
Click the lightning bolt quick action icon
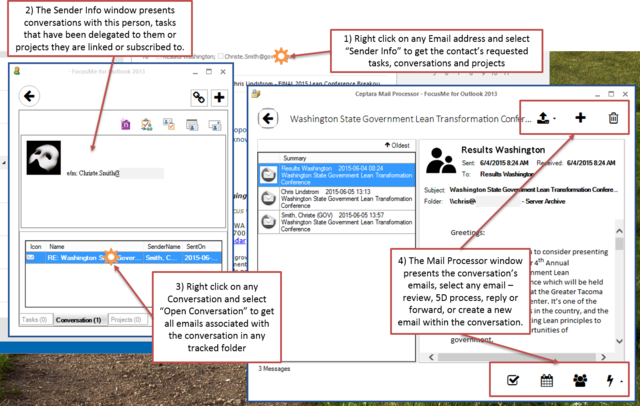coord(610,380)
